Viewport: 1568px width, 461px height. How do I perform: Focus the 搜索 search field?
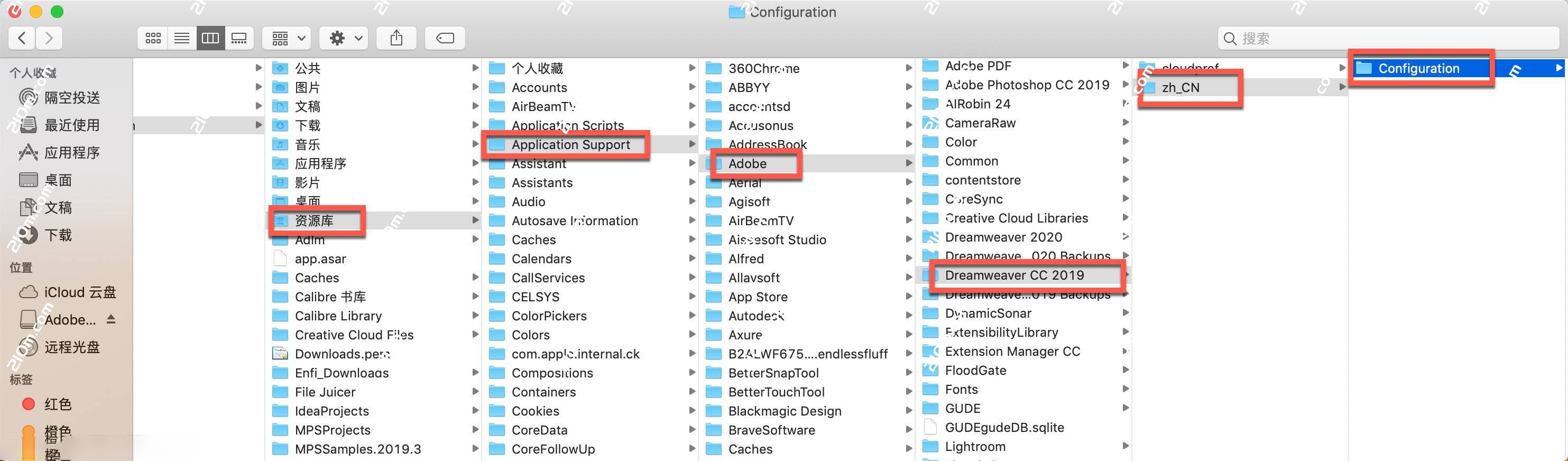coord(1388,39)
